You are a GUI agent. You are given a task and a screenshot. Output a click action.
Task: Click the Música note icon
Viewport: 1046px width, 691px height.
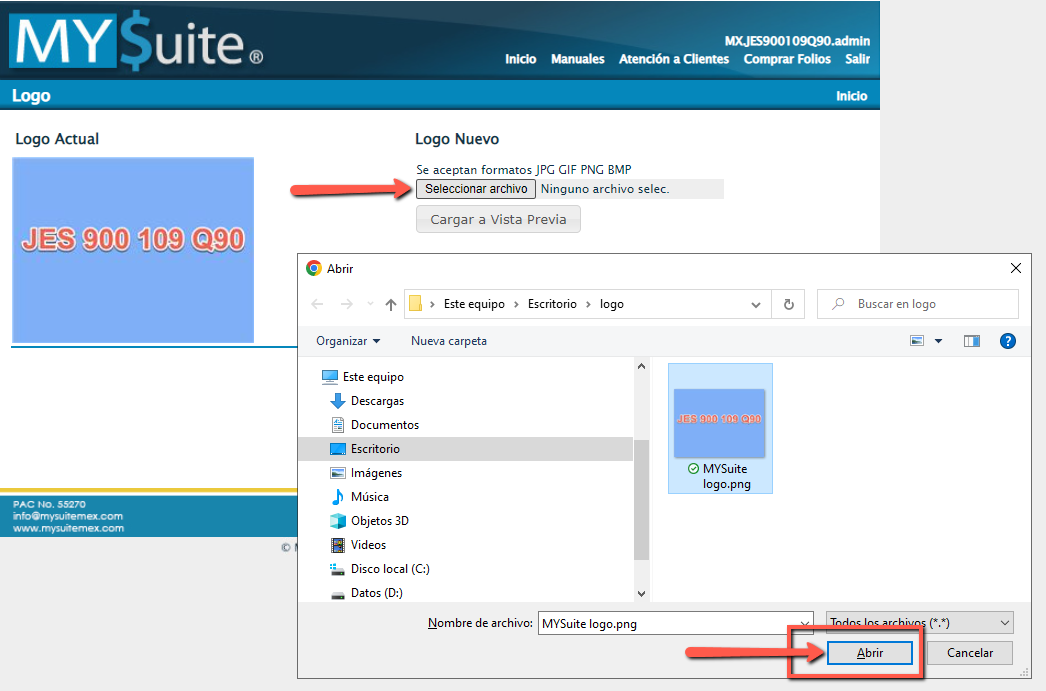click(338, 497)
